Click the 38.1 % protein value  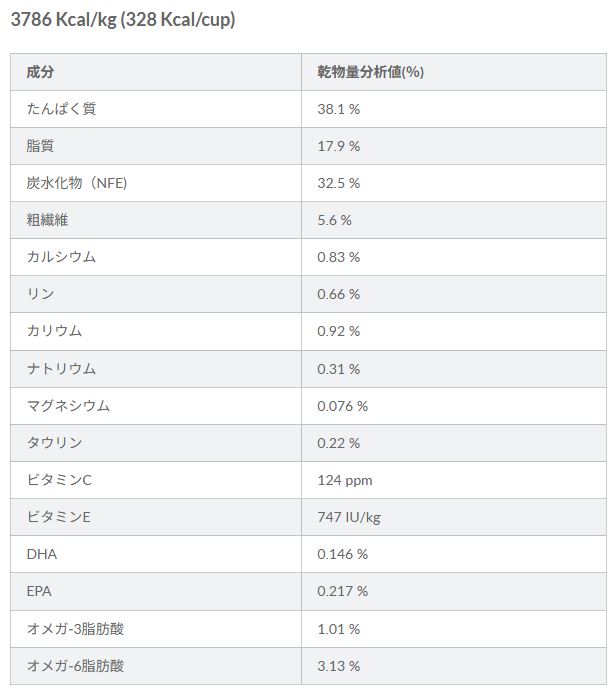pyautogui.click(x=339, y=109)
